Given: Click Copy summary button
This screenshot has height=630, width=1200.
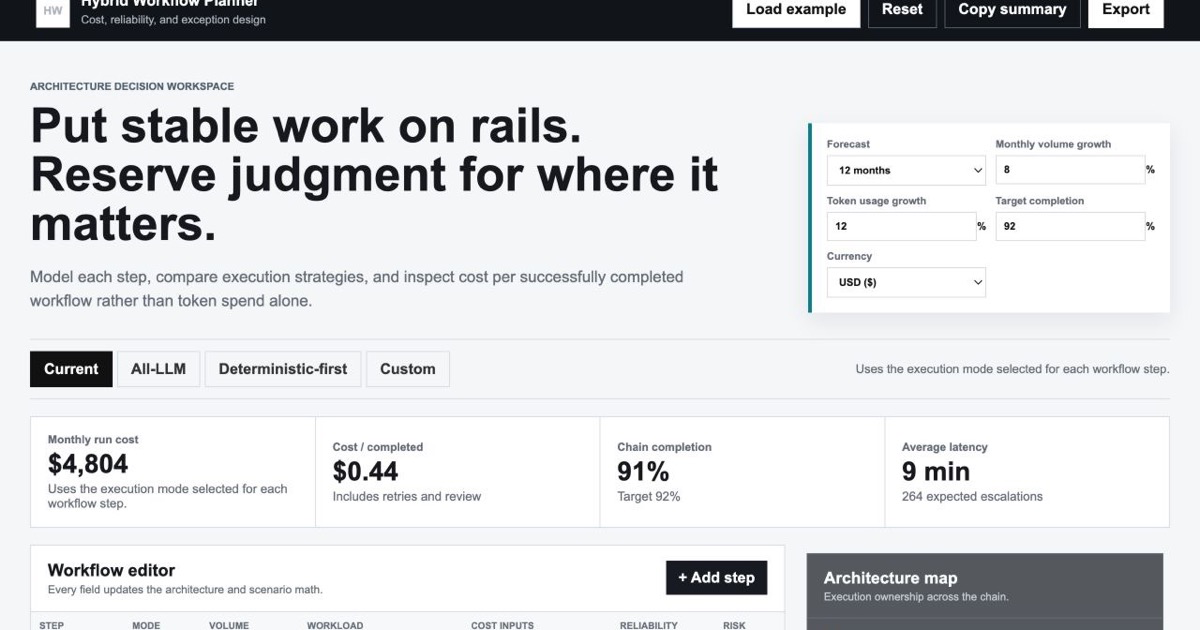Looking at the screenshot, I should [1012, 12].
